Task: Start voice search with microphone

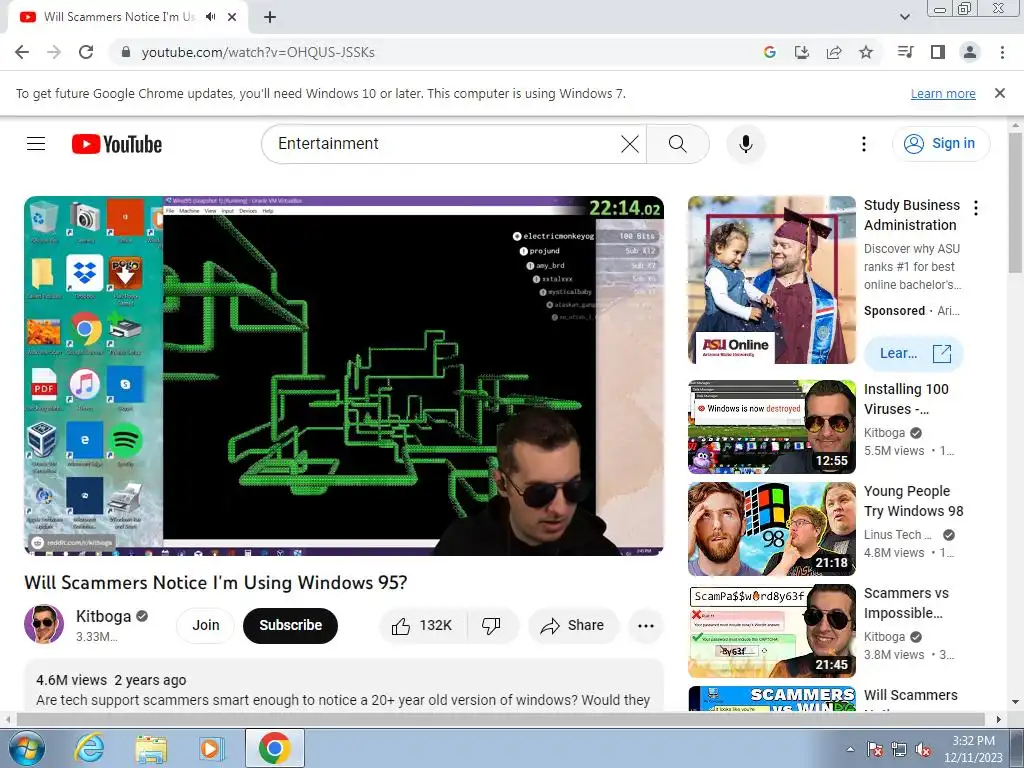Action: tap(745, 144)
